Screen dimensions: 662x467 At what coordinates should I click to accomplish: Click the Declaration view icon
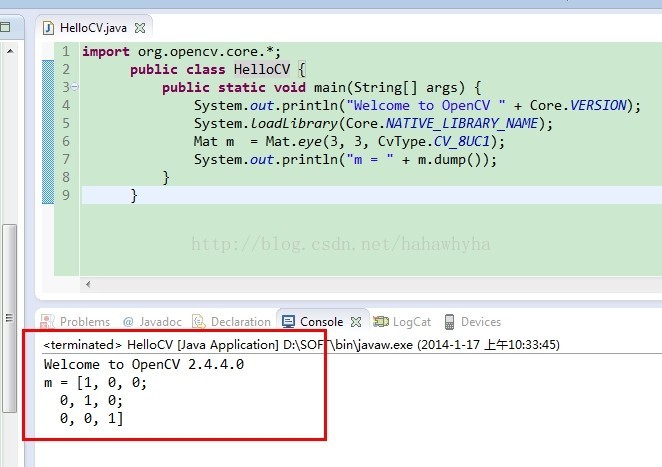198,322
